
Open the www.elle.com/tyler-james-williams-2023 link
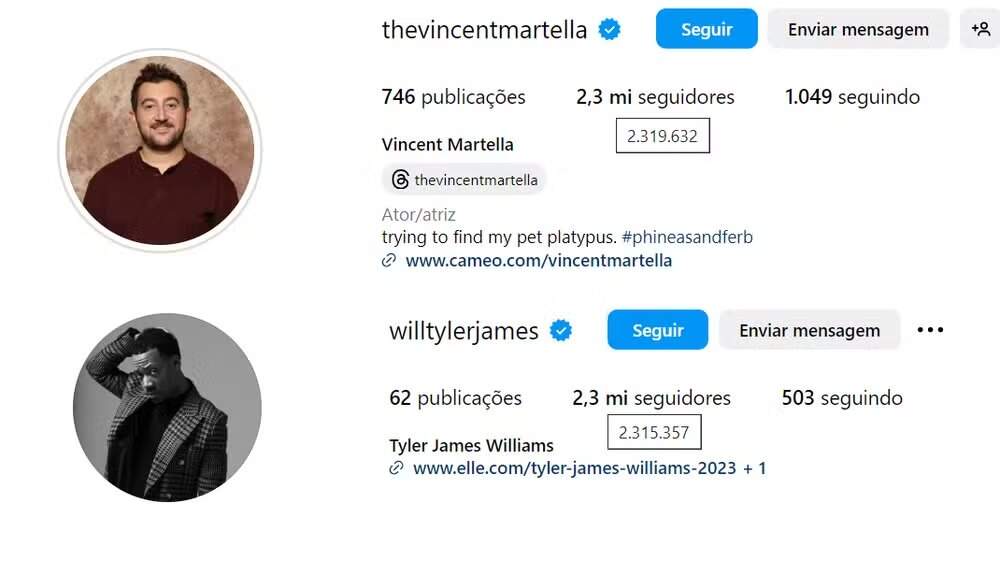[575, 468]
